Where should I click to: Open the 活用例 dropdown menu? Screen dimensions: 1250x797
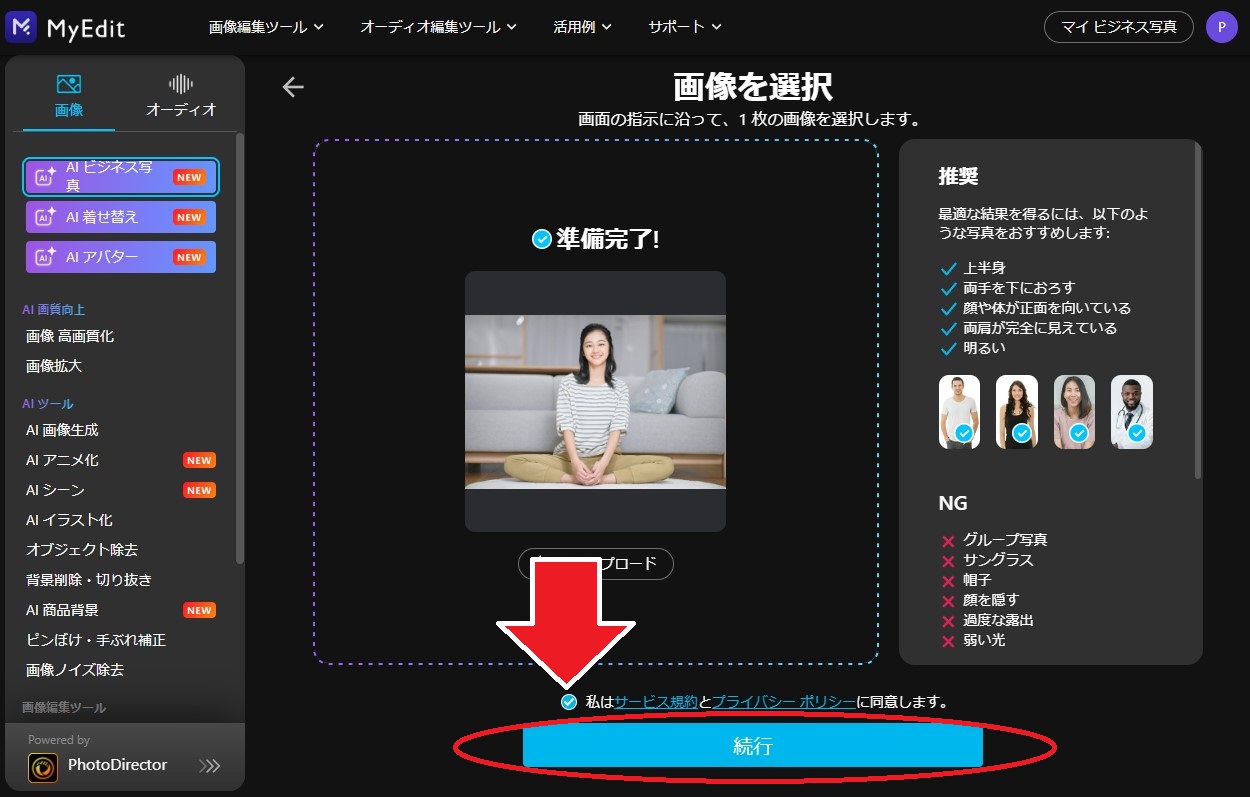(x=582, y=27)
